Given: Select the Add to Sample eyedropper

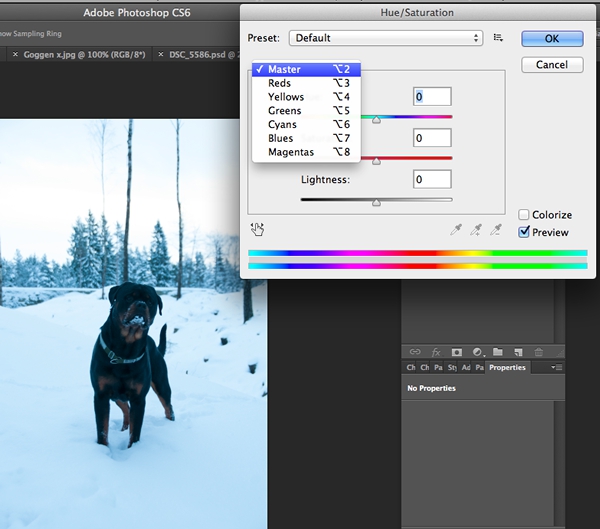Looking at the screenshot, I should pos(476,230).
